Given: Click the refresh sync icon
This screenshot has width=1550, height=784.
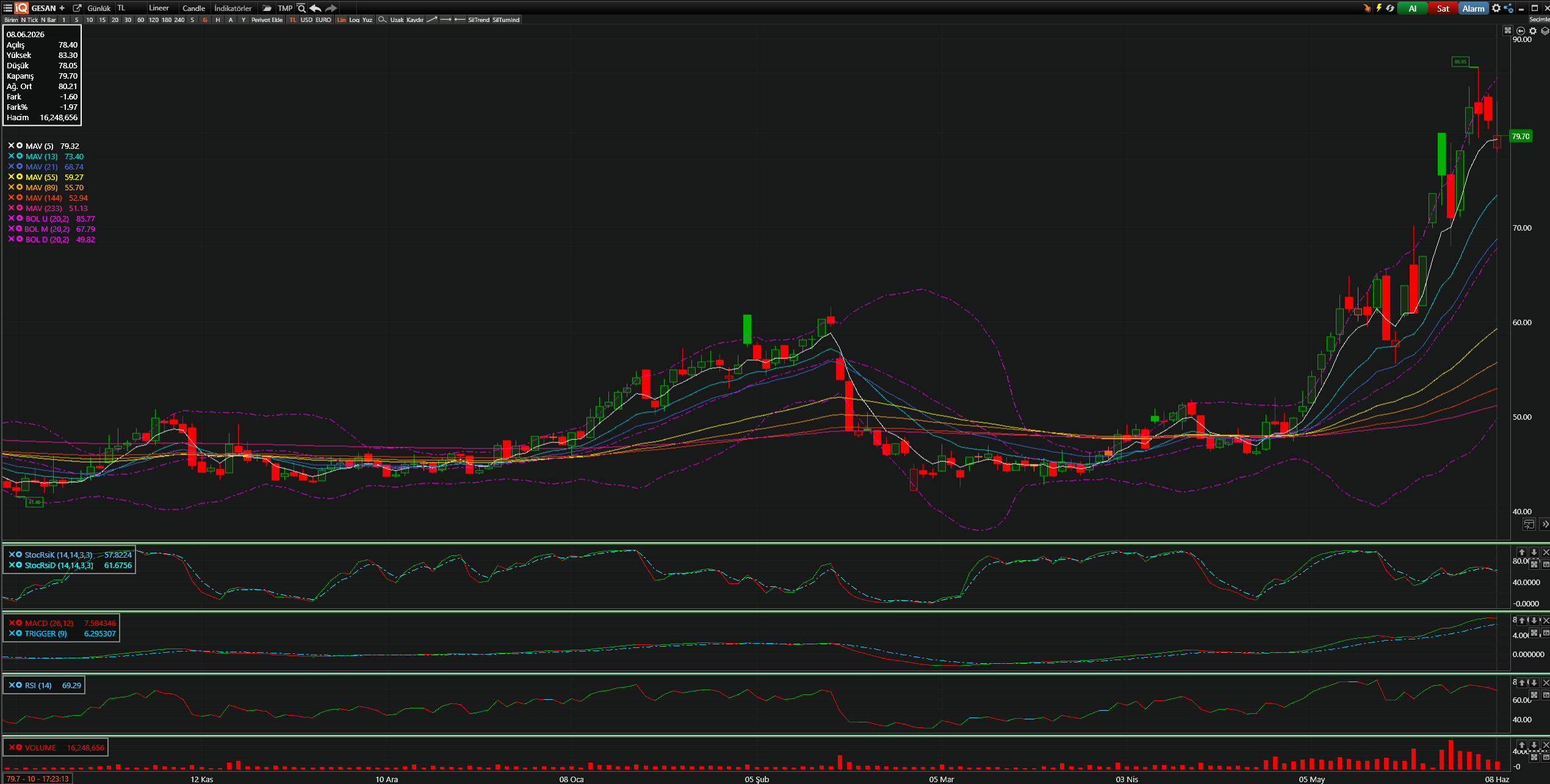Looking at the screenshot, I should click(1390, 8).
